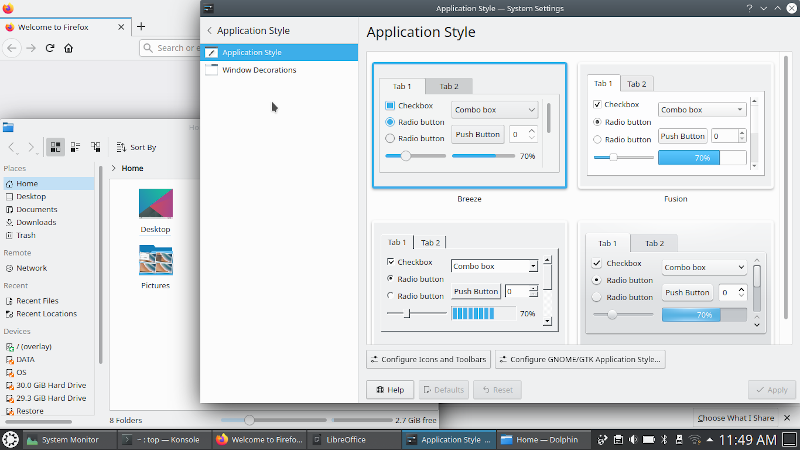Open Window Decorations in sidebar
800x450 pixels.
coord(279,70)
